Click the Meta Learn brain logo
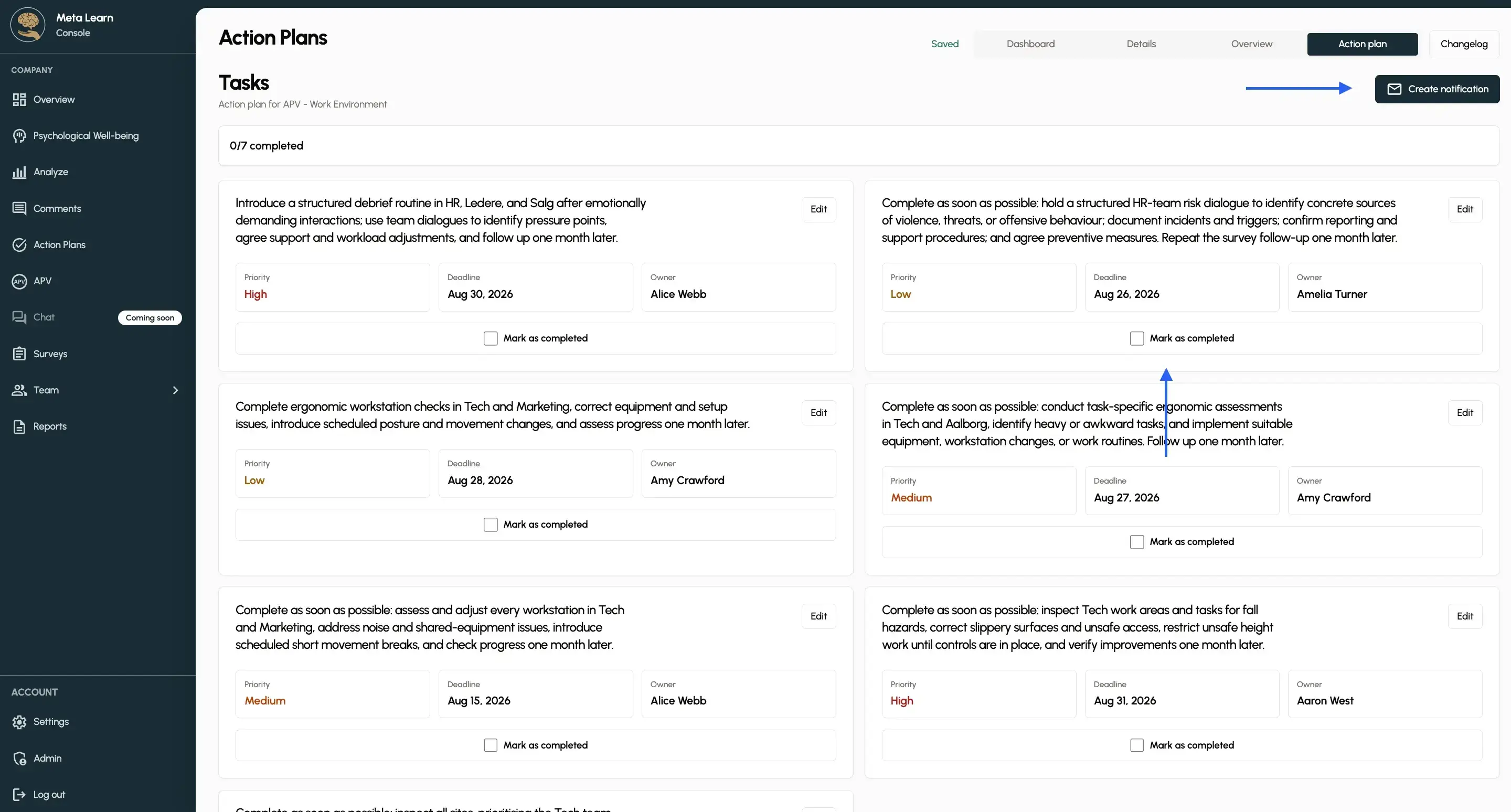Screen dimensions: 1511x812 point(28,25)
